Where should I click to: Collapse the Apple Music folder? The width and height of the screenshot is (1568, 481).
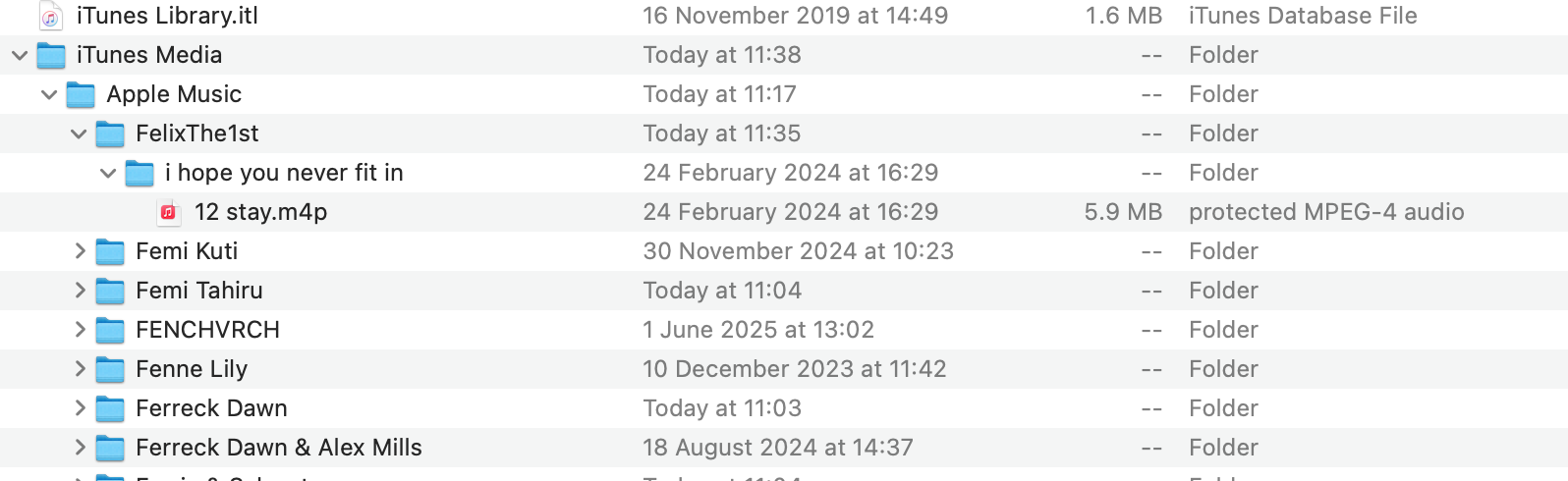coord(49,94)
